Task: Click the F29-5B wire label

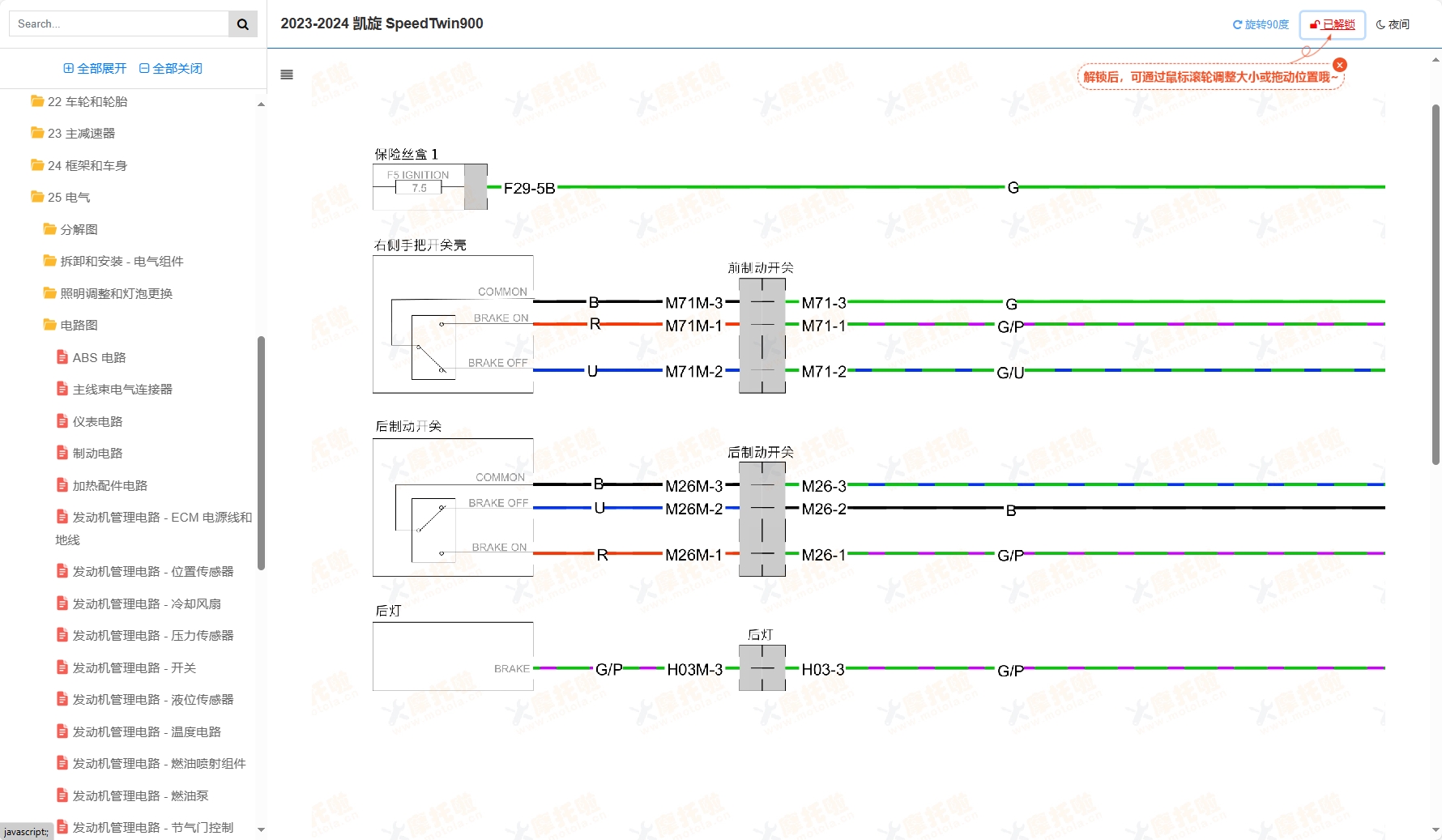Action: (529, 189)
